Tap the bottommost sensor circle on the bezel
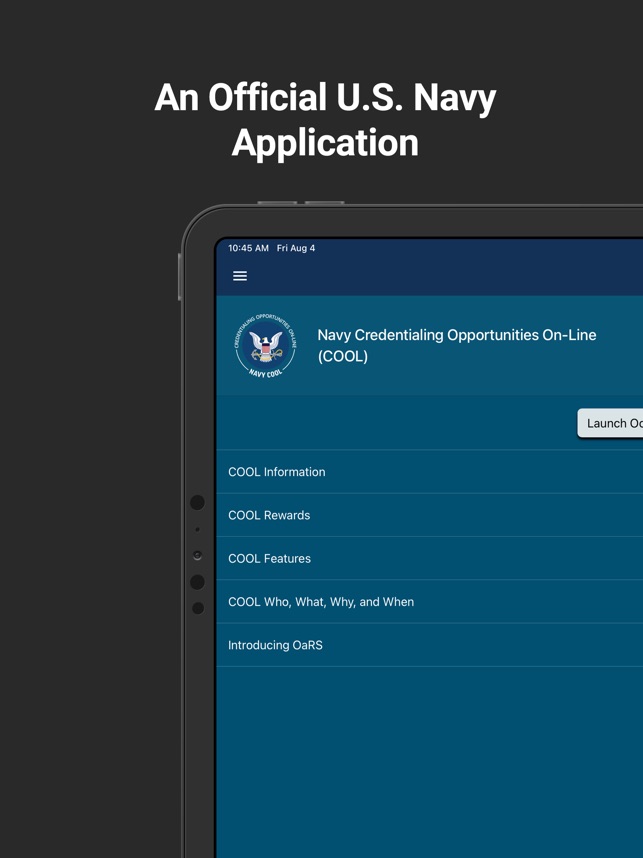 point(198,608)
